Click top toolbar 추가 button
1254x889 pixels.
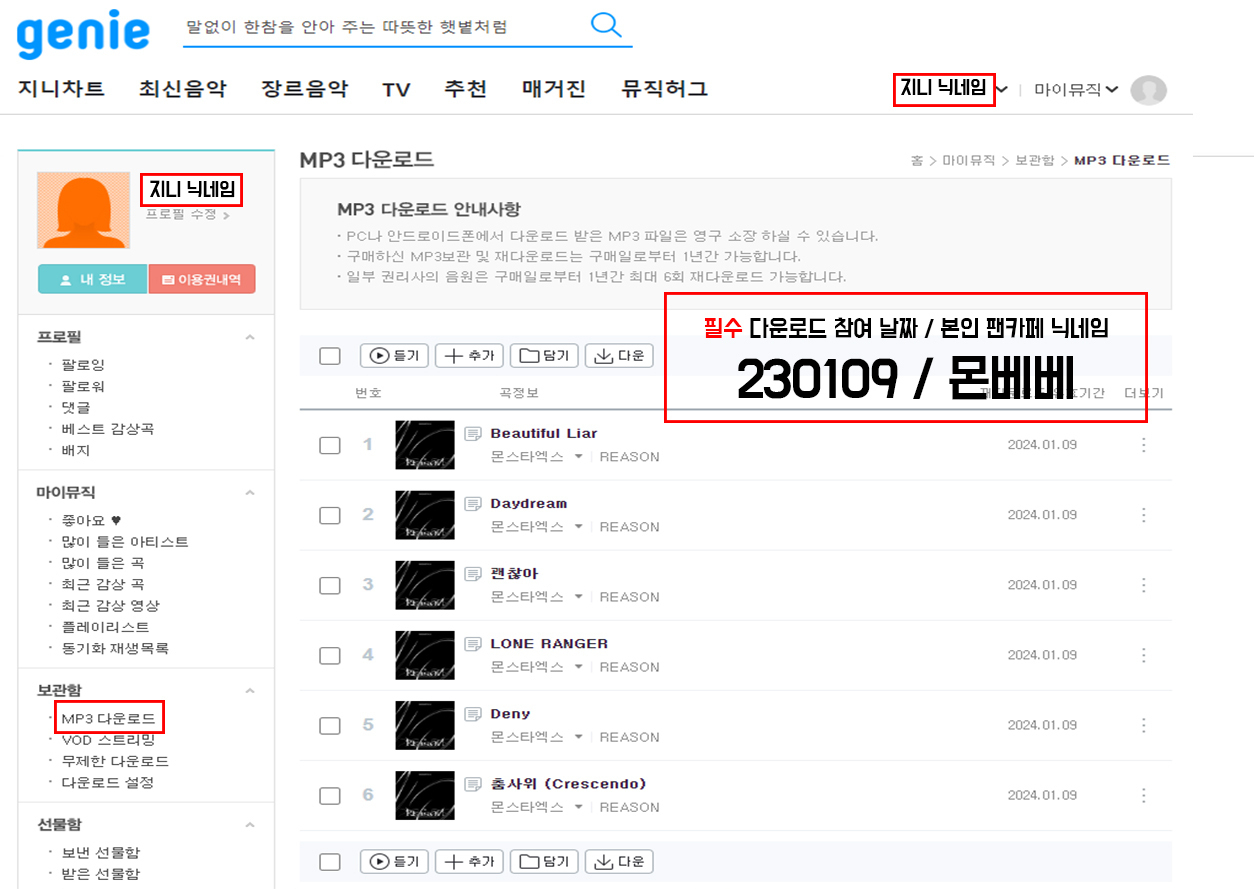tap(470, 355)
